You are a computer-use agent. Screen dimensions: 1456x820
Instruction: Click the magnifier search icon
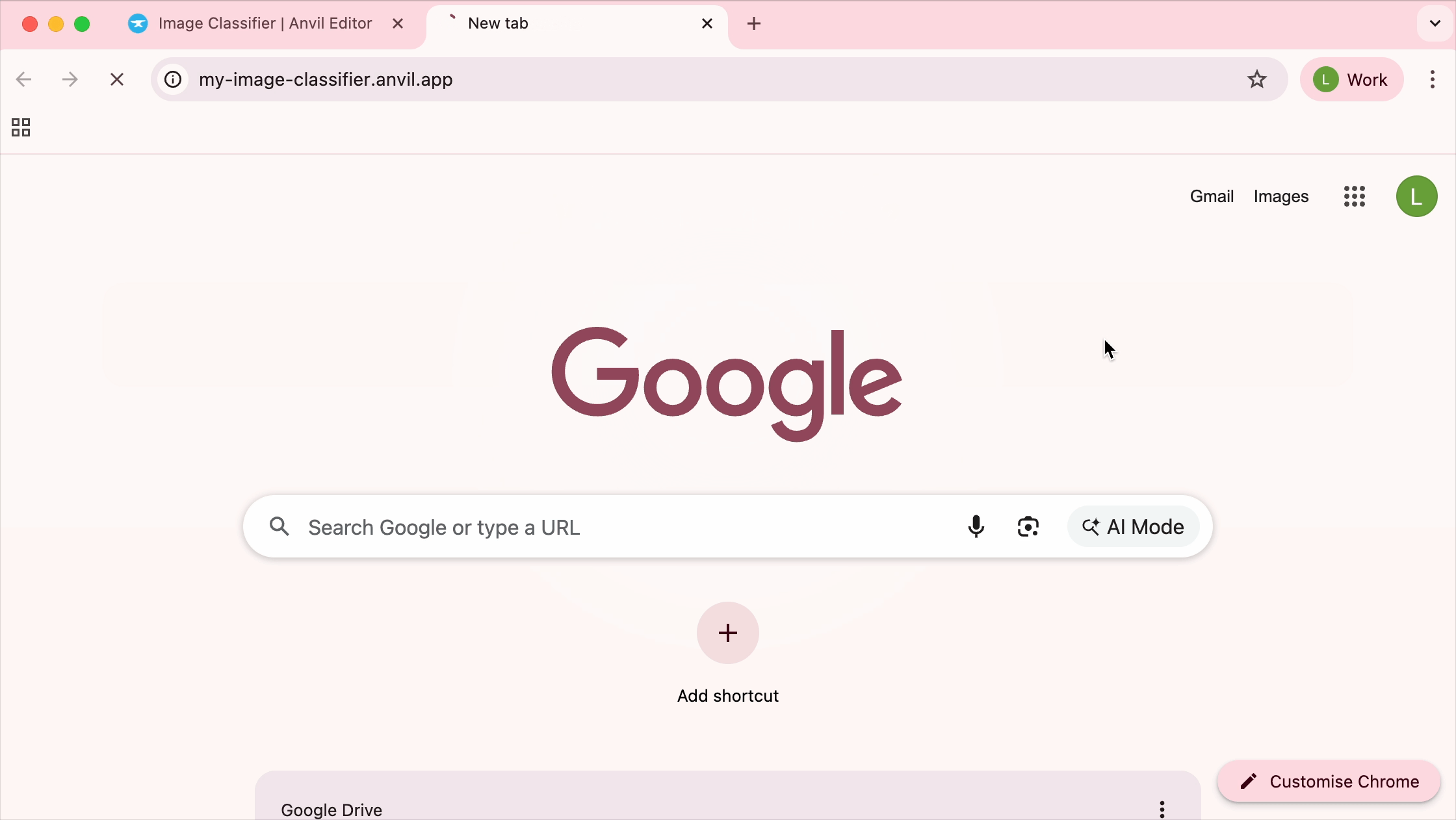(x=279, y=526)
